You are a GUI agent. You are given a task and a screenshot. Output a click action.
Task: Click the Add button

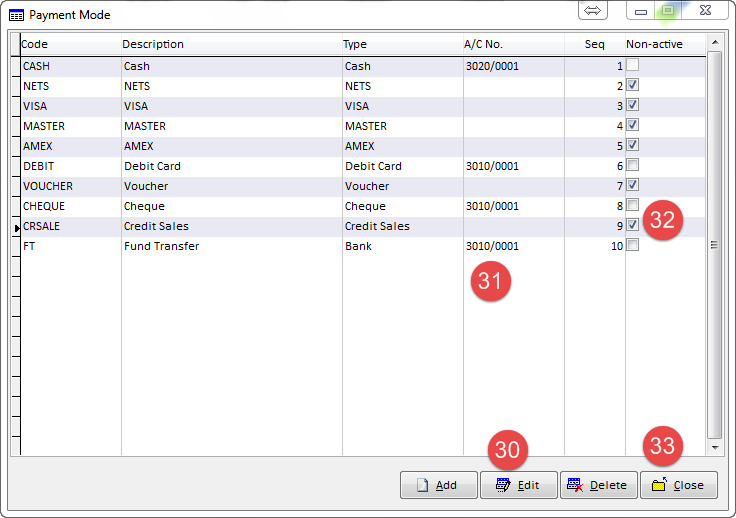click(438, 485)
